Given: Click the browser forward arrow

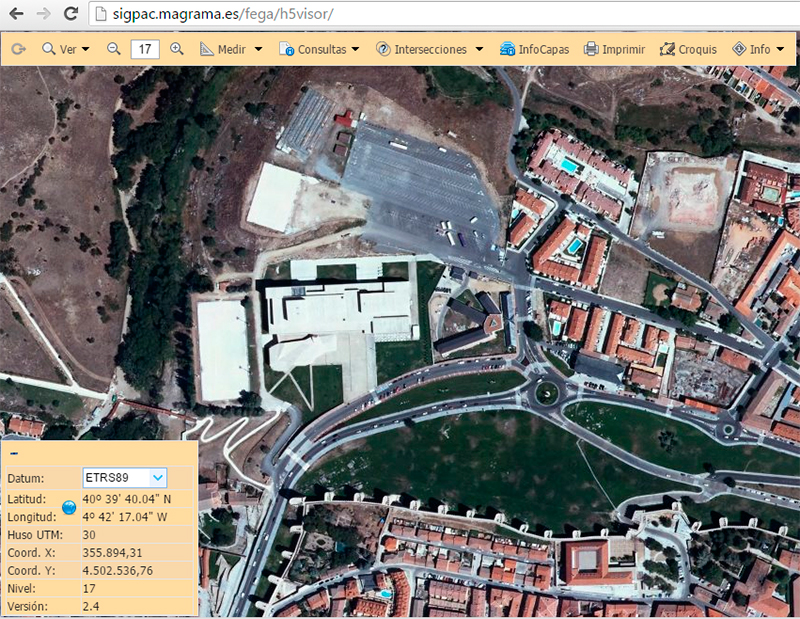Looking at the screenshot, I should 42,14.
